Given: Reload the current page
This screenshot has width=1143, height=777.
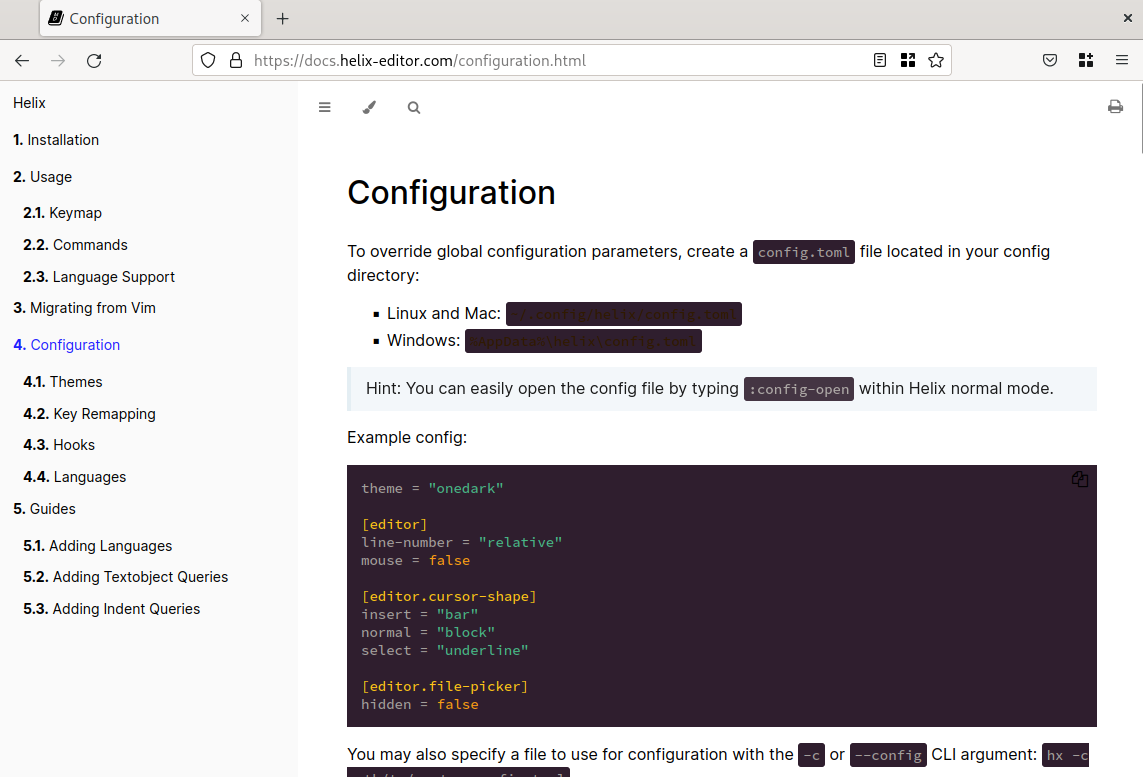Looking at the screenshot, I should 94,60.
